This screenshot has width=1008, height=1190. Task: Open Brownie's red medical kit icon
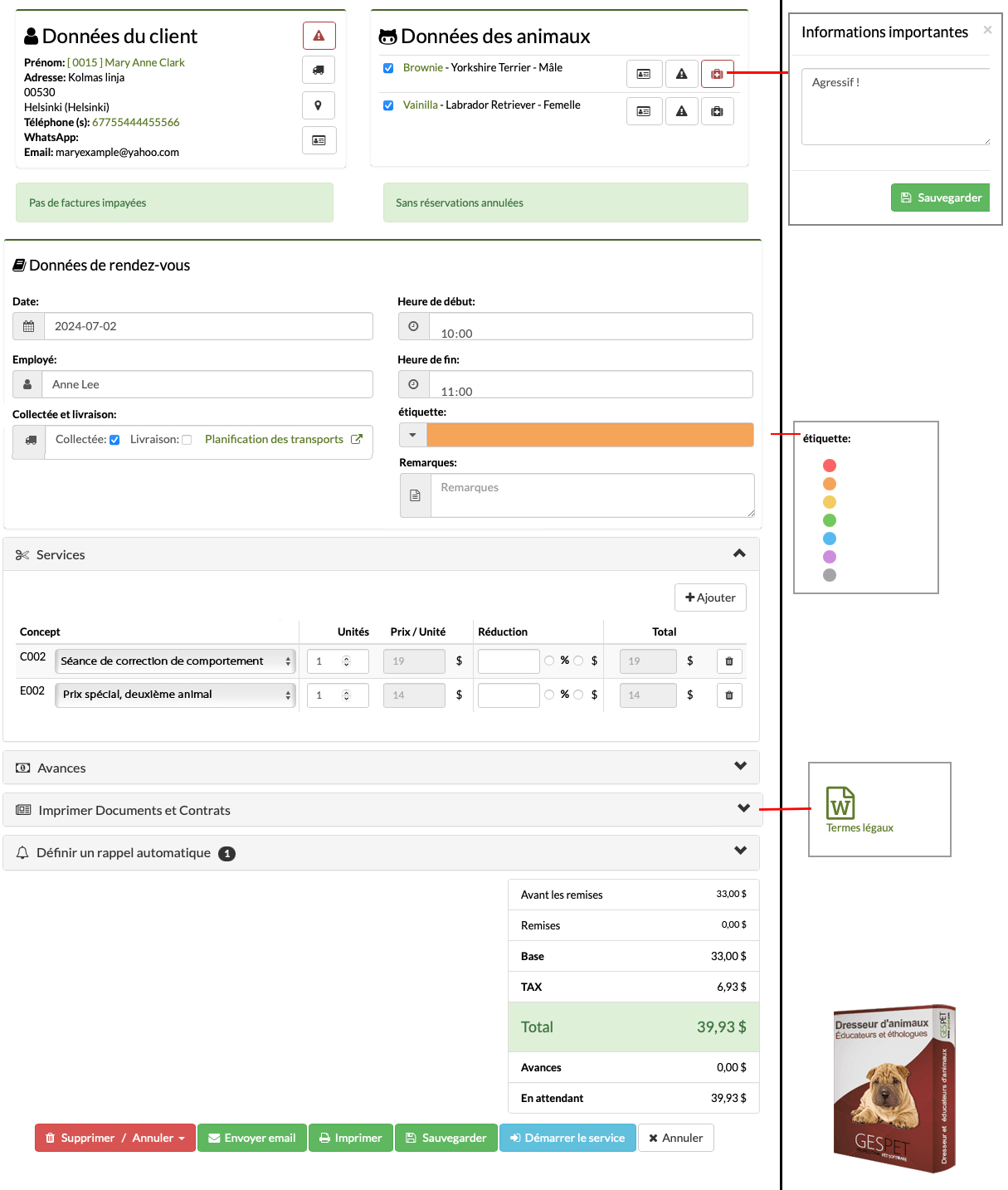pos(718,74)
